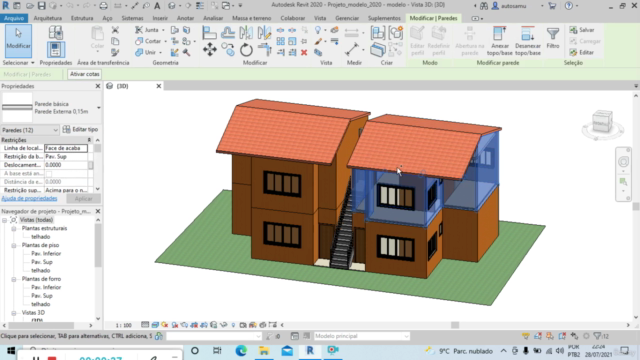Click the Salvar selection button

point(582,30)
